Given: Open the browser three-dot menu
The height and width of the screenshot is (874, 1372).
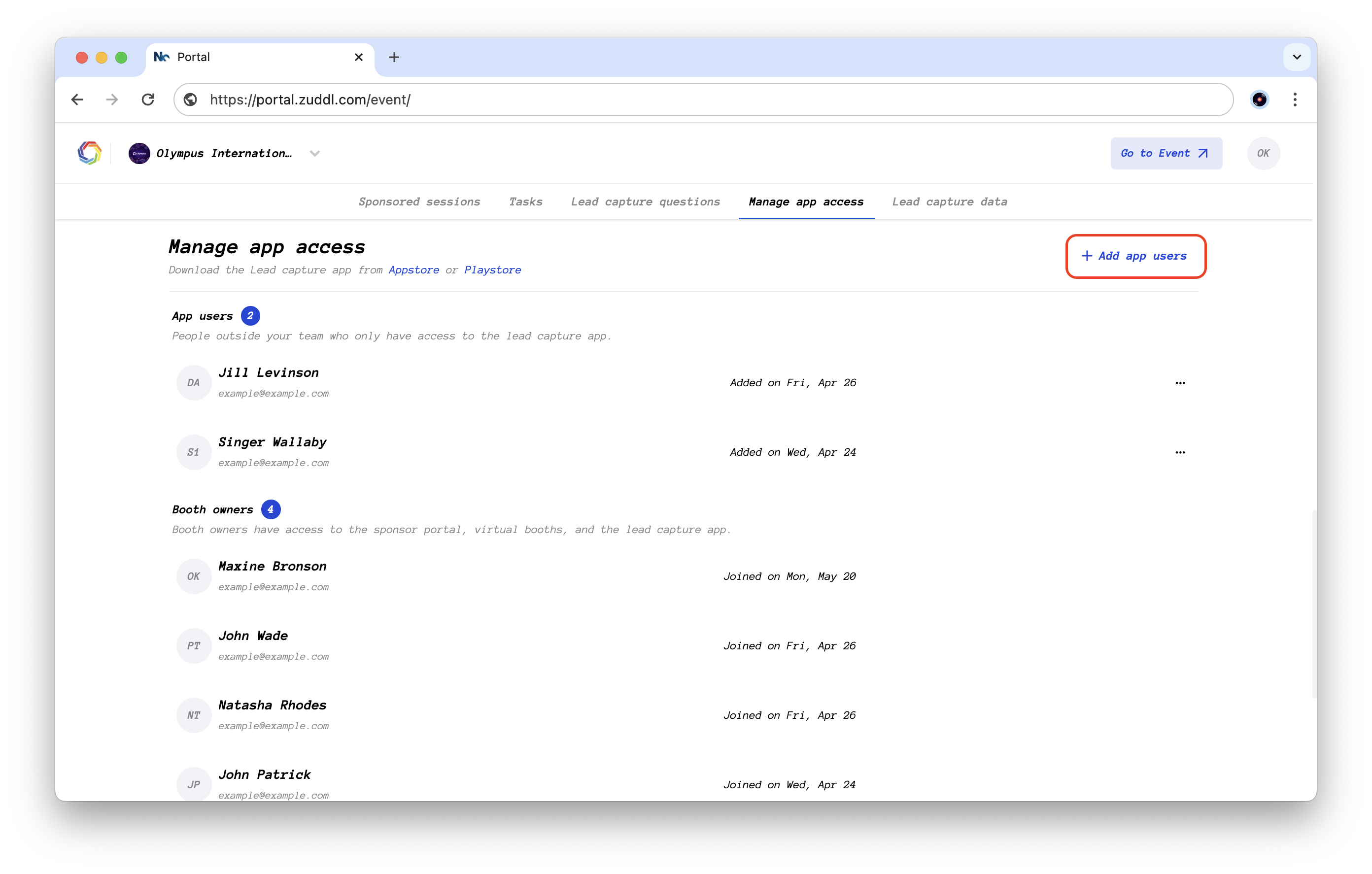Looking at the screenshot, I should coord(1295,100).
